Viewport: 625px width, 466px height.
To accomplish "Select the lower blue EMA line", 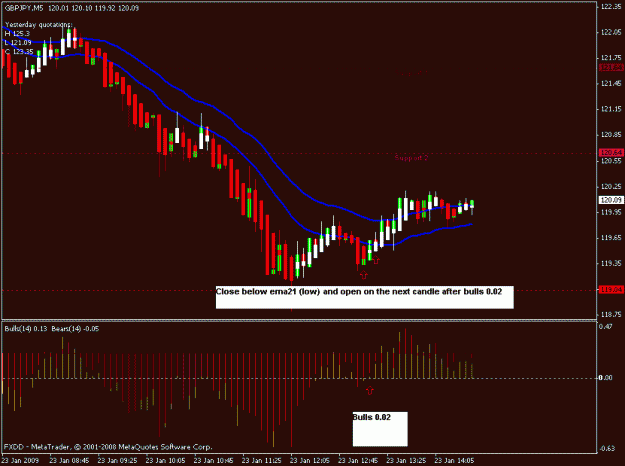I will [255, 167].
